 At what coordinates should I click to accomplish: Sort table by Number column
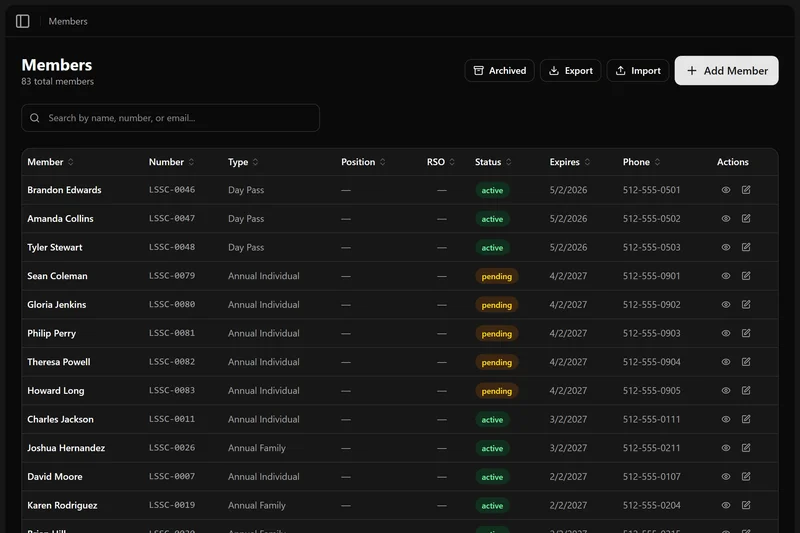[171, 162]
